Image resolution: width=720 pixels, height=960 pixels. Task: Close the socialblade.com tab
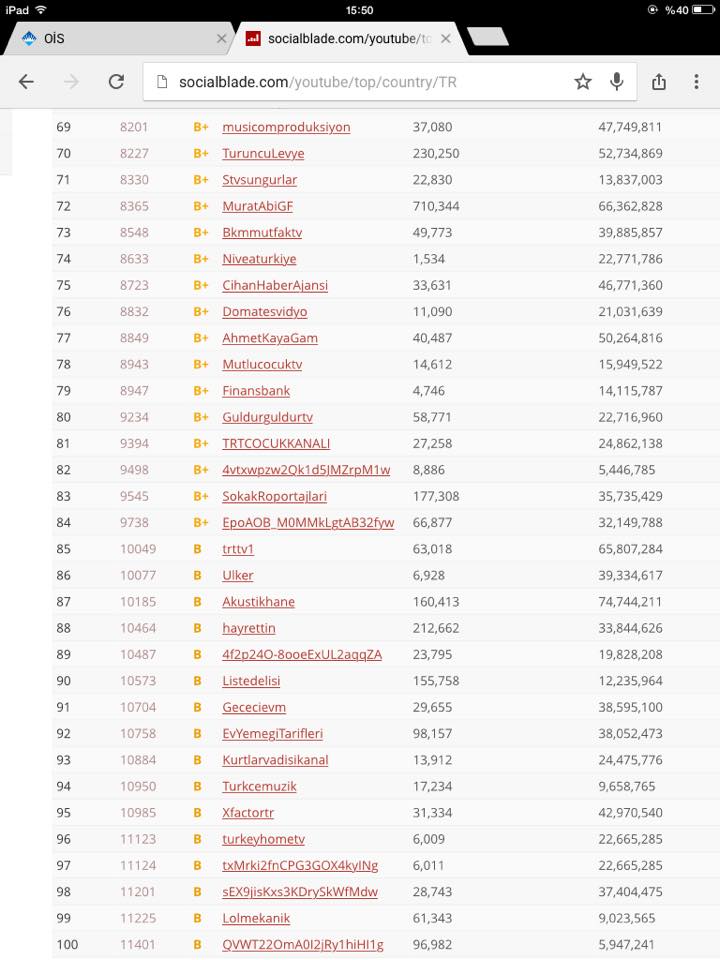(x=446, y=39)
